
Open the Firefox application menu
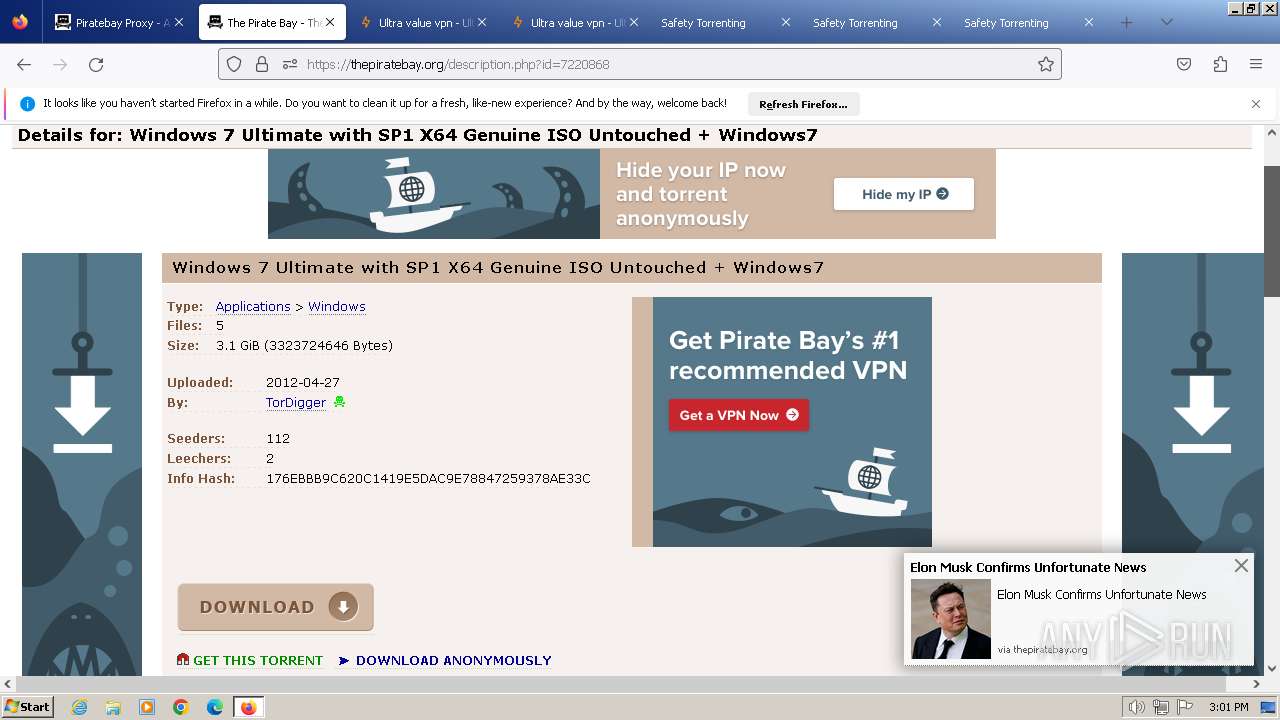pos(1256,64)
